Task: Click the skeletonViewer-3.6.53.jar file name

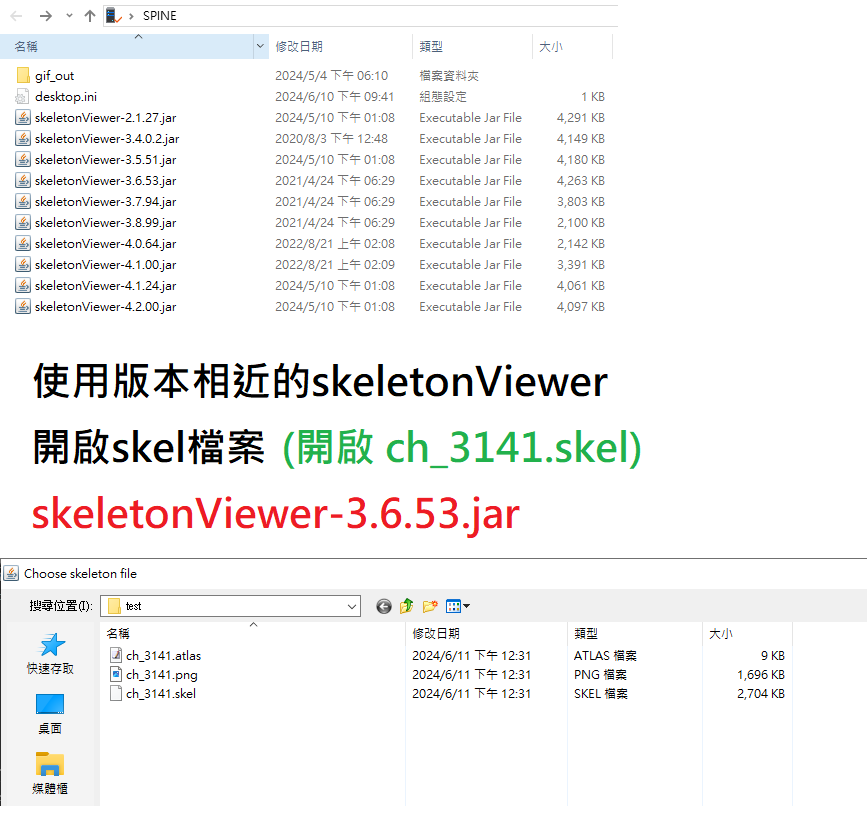Action: [x=106, y=180]
